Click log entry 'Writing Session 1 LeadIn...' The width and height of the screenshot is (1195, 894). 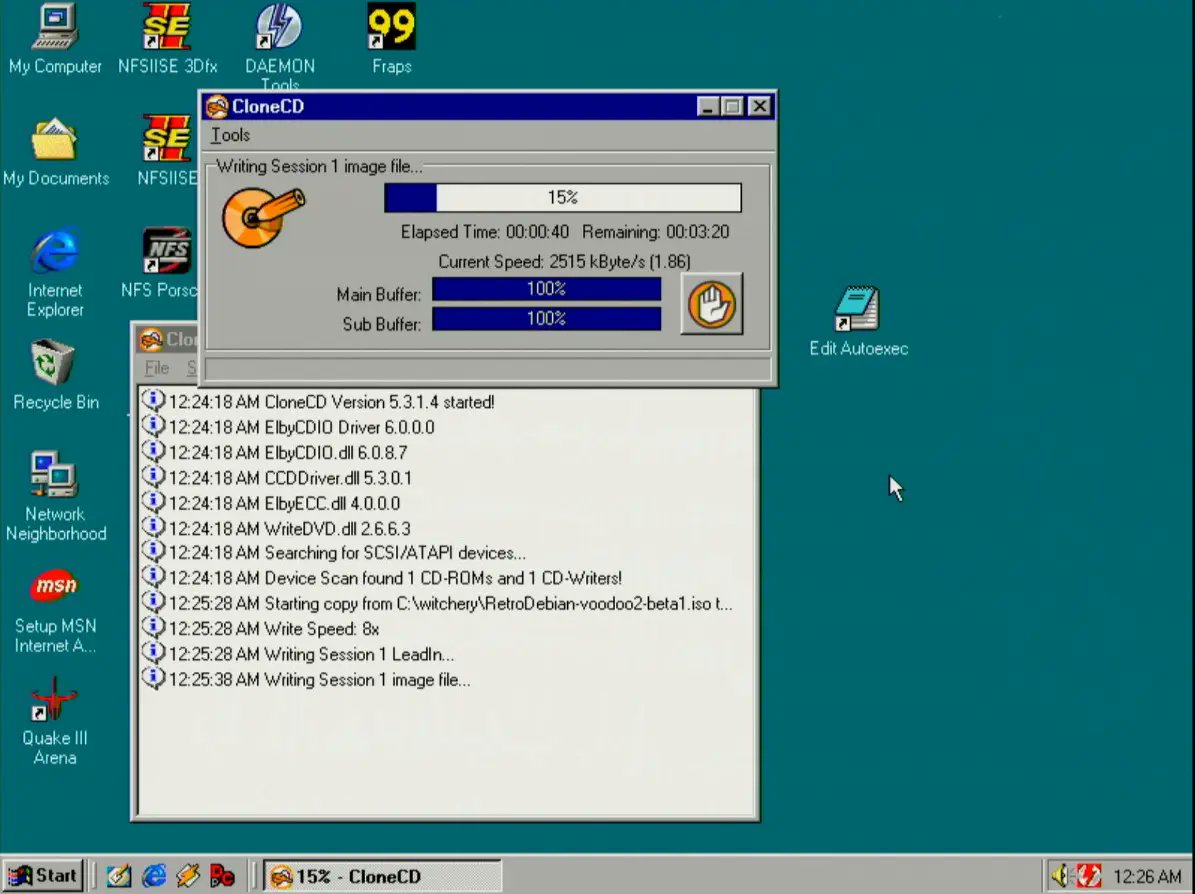[x=298, y=654]
